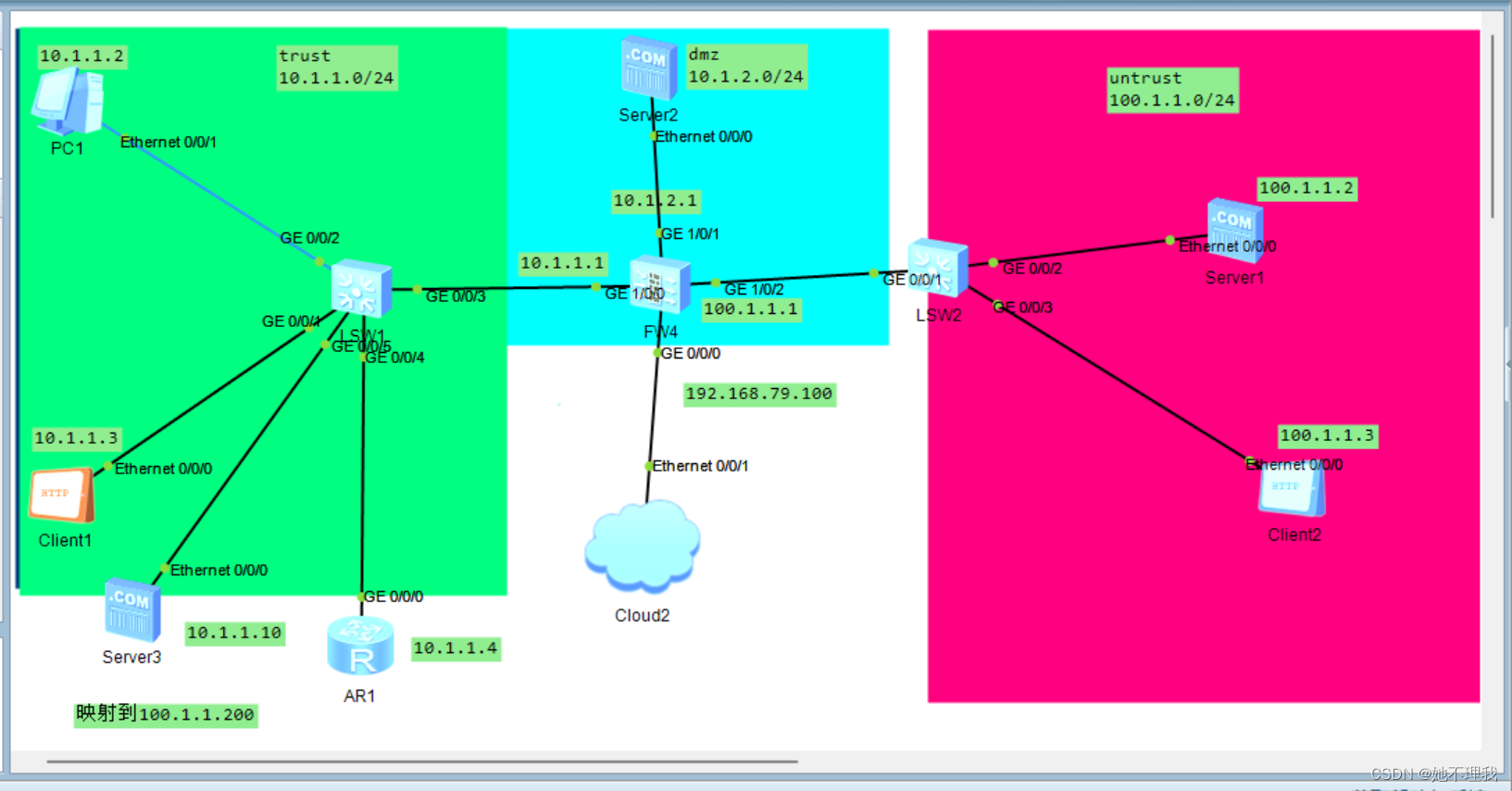
Task: Click the vertical scrollbar on the right
Action: (1493, 125)
